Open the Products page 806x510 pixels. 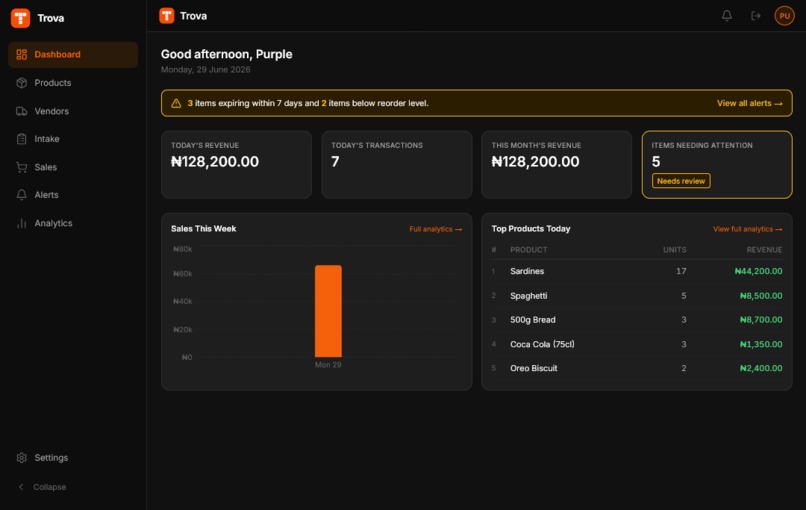pyautogui.click(x=73, y=83)
